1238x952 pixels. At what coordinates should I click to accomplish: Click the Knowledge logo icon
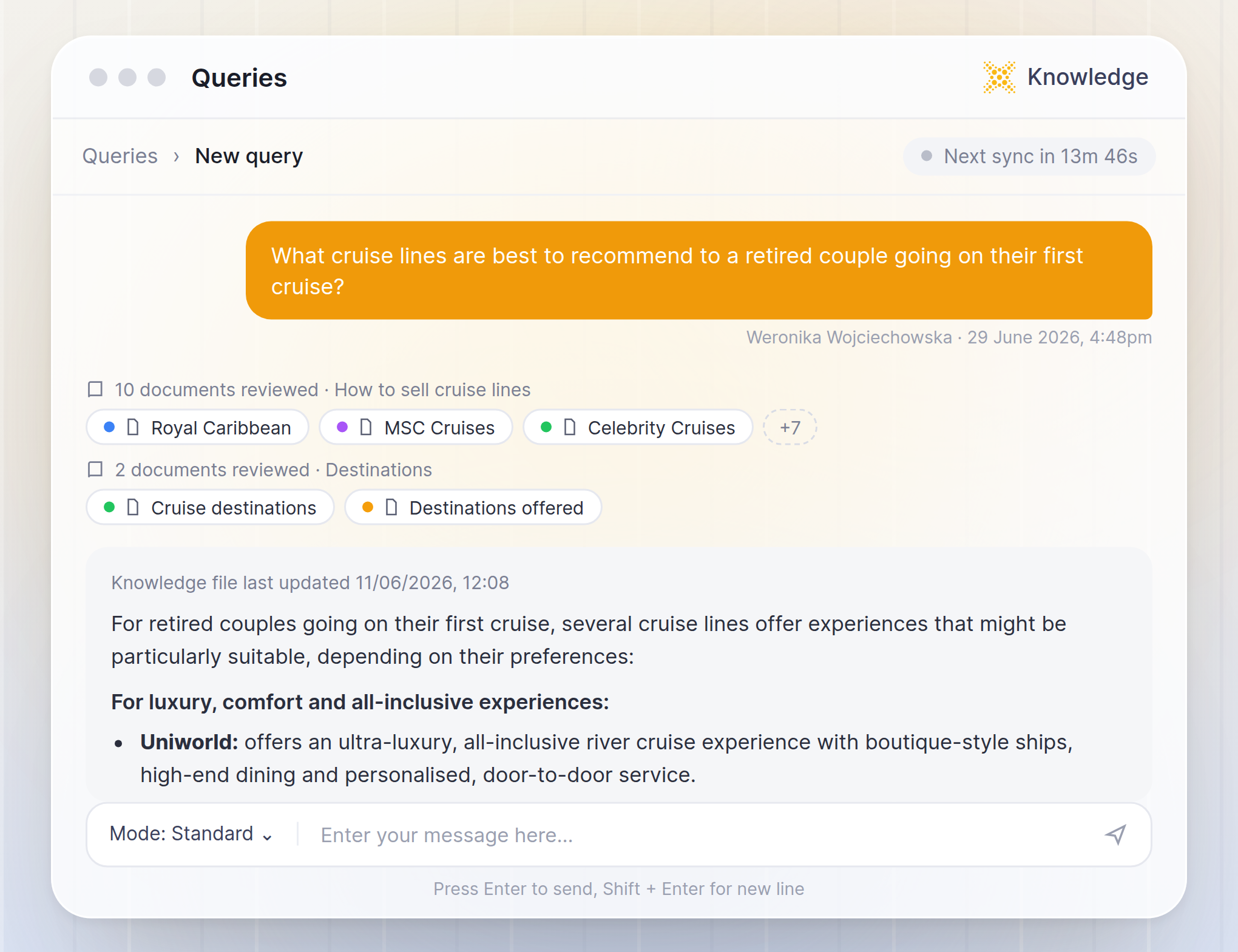[x=999, y=77]
